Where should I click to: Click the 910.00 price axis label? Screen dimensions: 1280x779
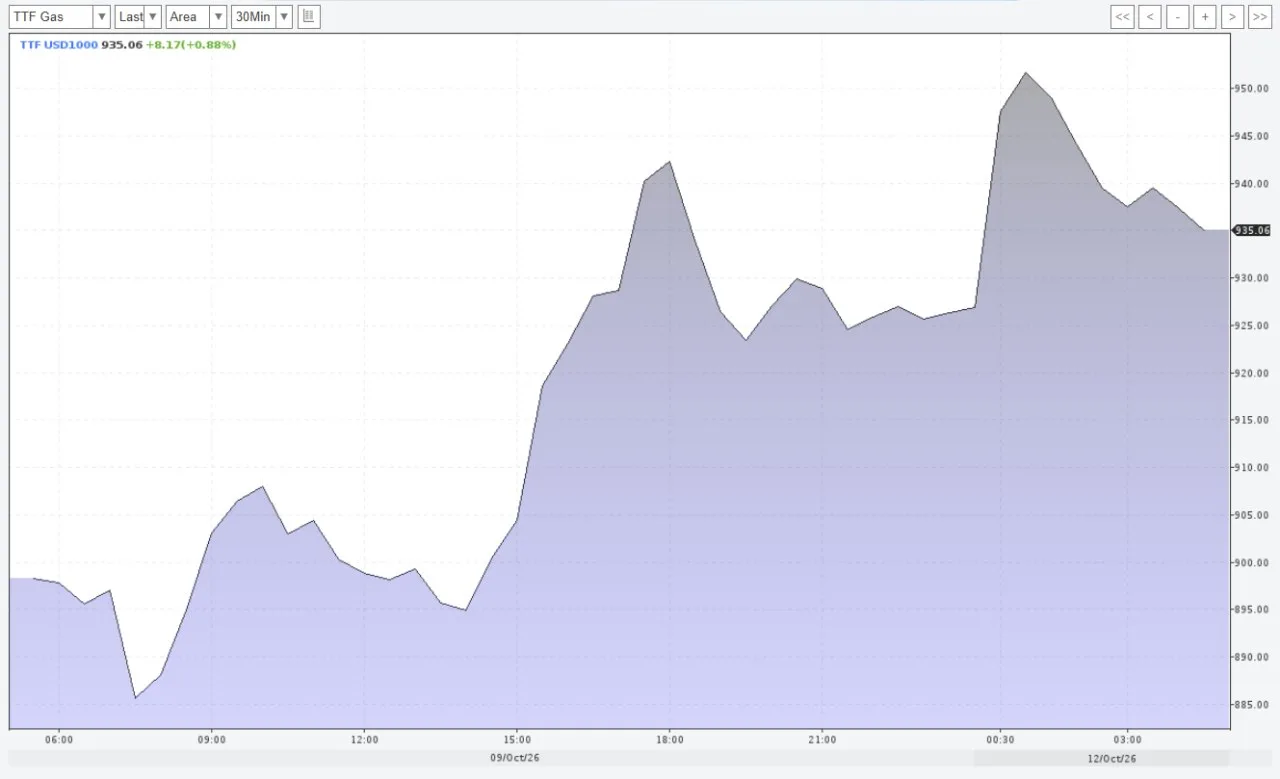point(1254,468)
